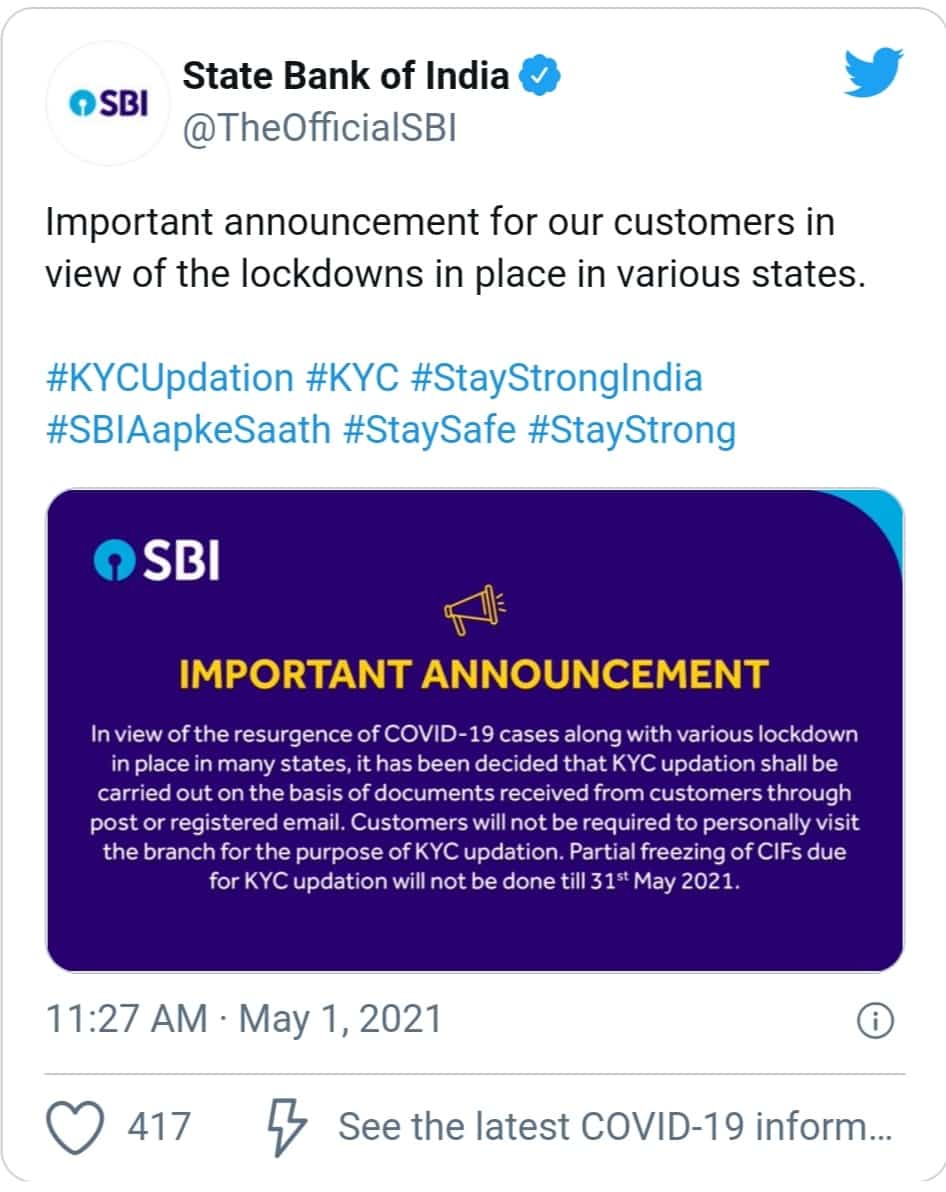The width and height of the screenshot is (946, 1192).
Task: Click the Twitter bird logo
Action: tap(872, 73)
